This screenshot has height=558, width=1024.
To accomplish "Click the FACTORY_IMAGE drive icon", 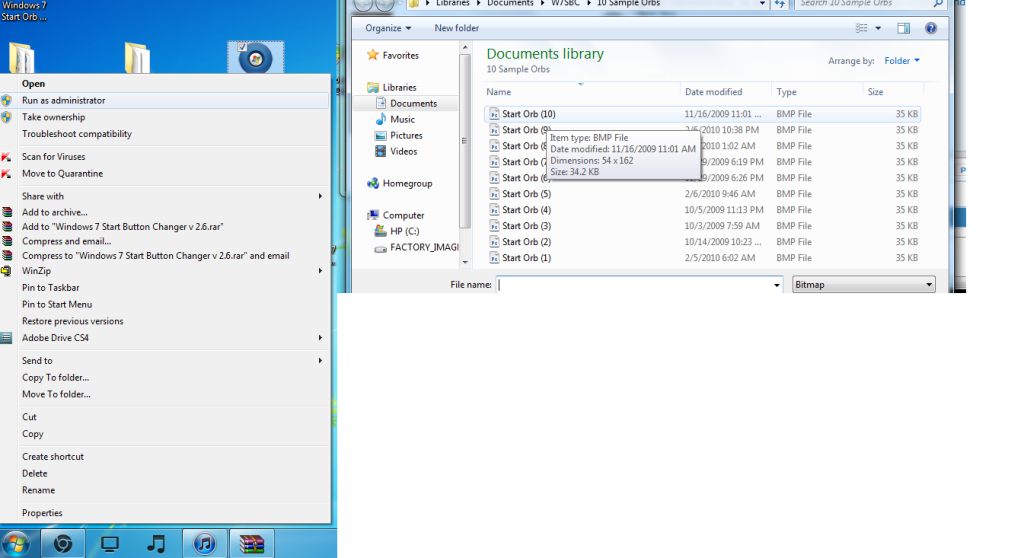I will (x=381, y=248).
